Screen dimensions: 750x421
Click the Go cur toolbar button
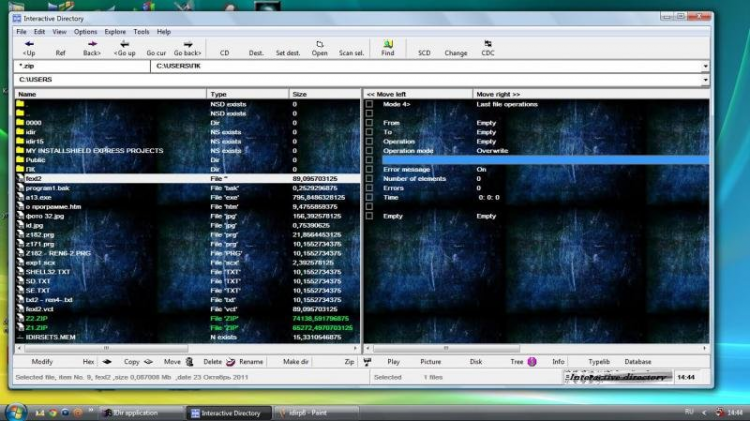[x=156, y=53]
